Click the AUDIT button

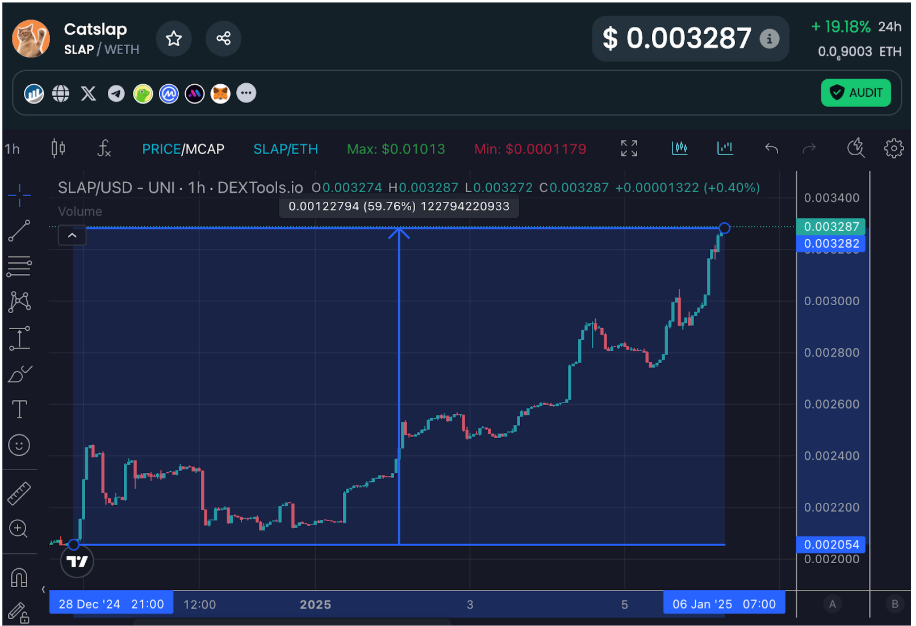click(856, 93)
